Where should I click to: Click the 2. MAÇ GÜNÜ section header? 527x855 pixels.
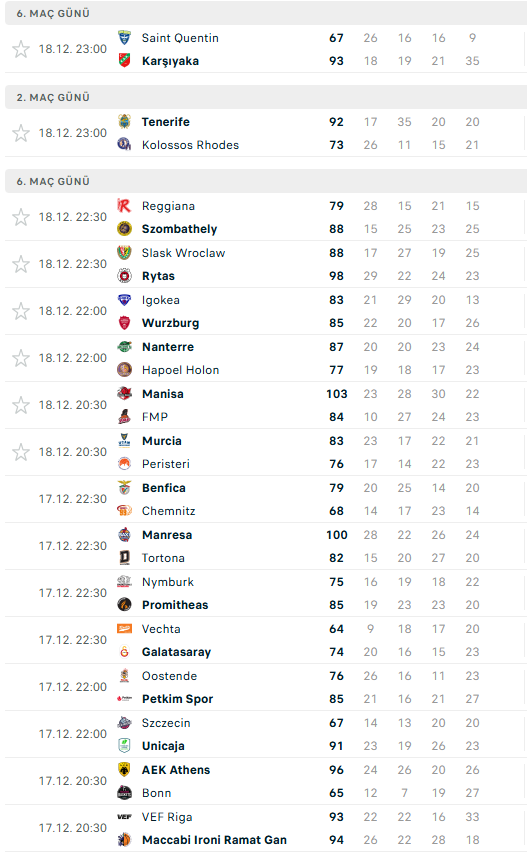click(266, 97)
